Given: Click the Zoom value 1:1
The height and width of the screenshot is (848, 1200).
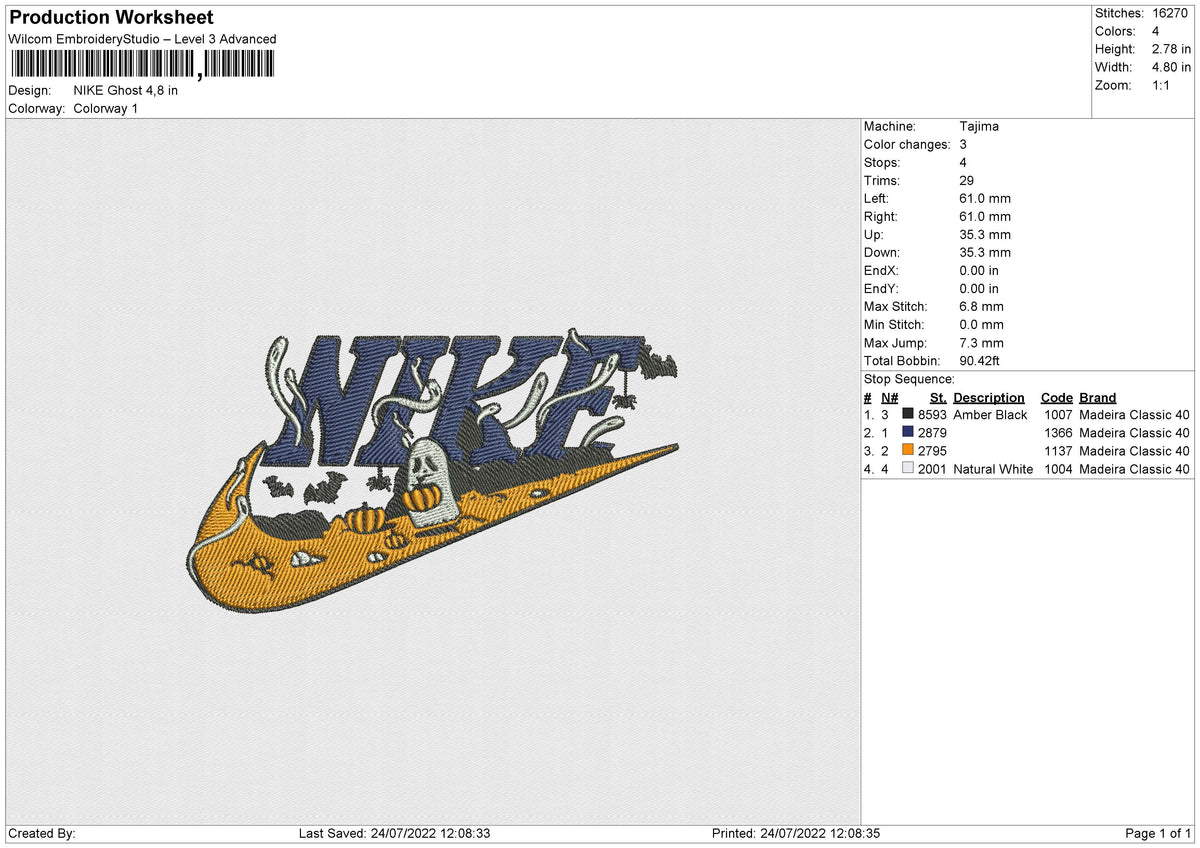Looking at the screenshot, I should 1163,85.
